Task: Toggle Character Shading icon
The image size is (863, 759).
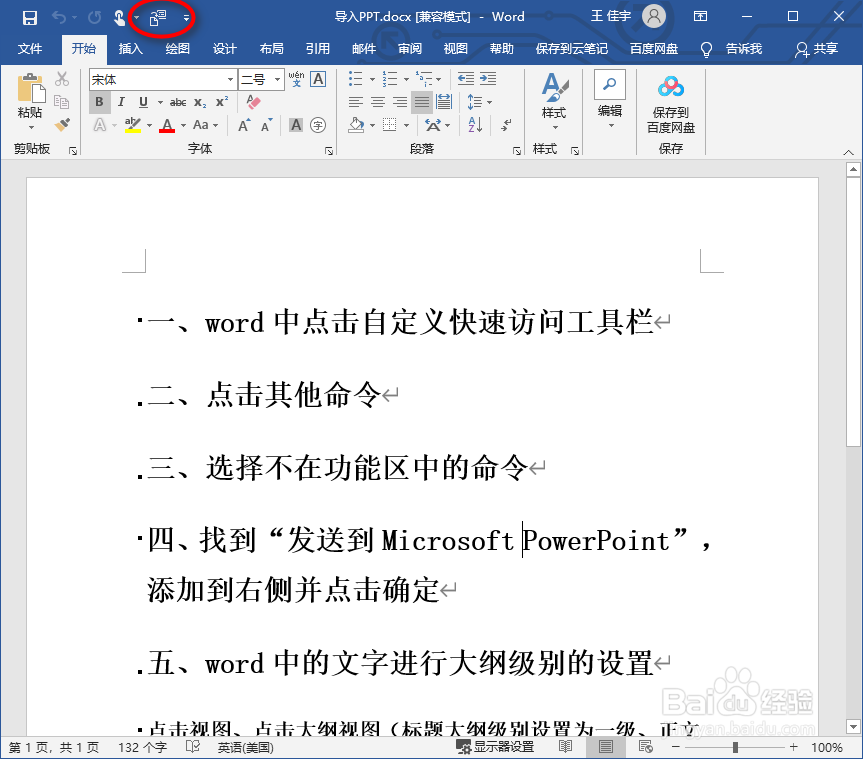Action: pos(296,125)
